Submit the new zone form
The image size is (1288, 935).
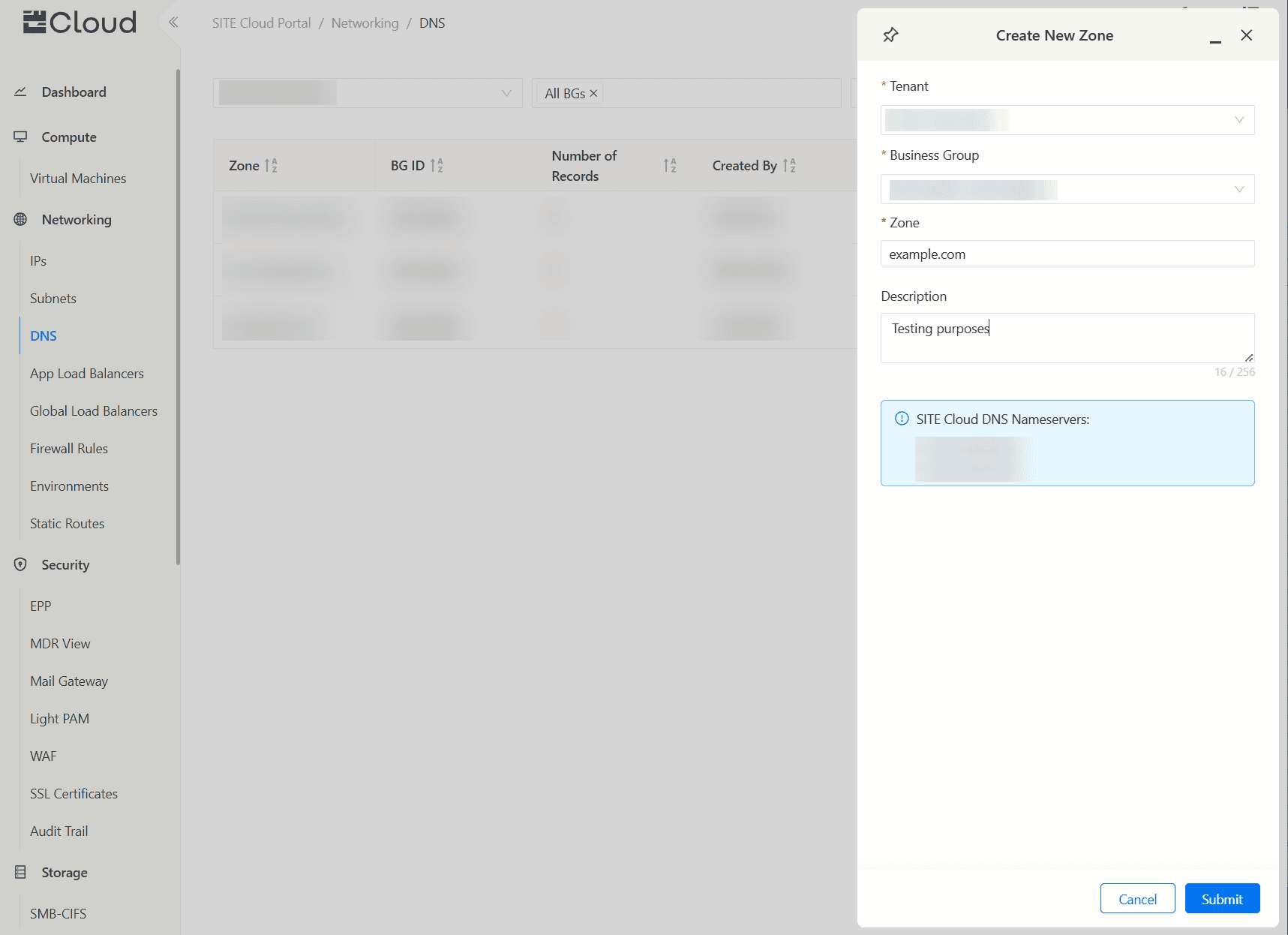pos(1221,899)
